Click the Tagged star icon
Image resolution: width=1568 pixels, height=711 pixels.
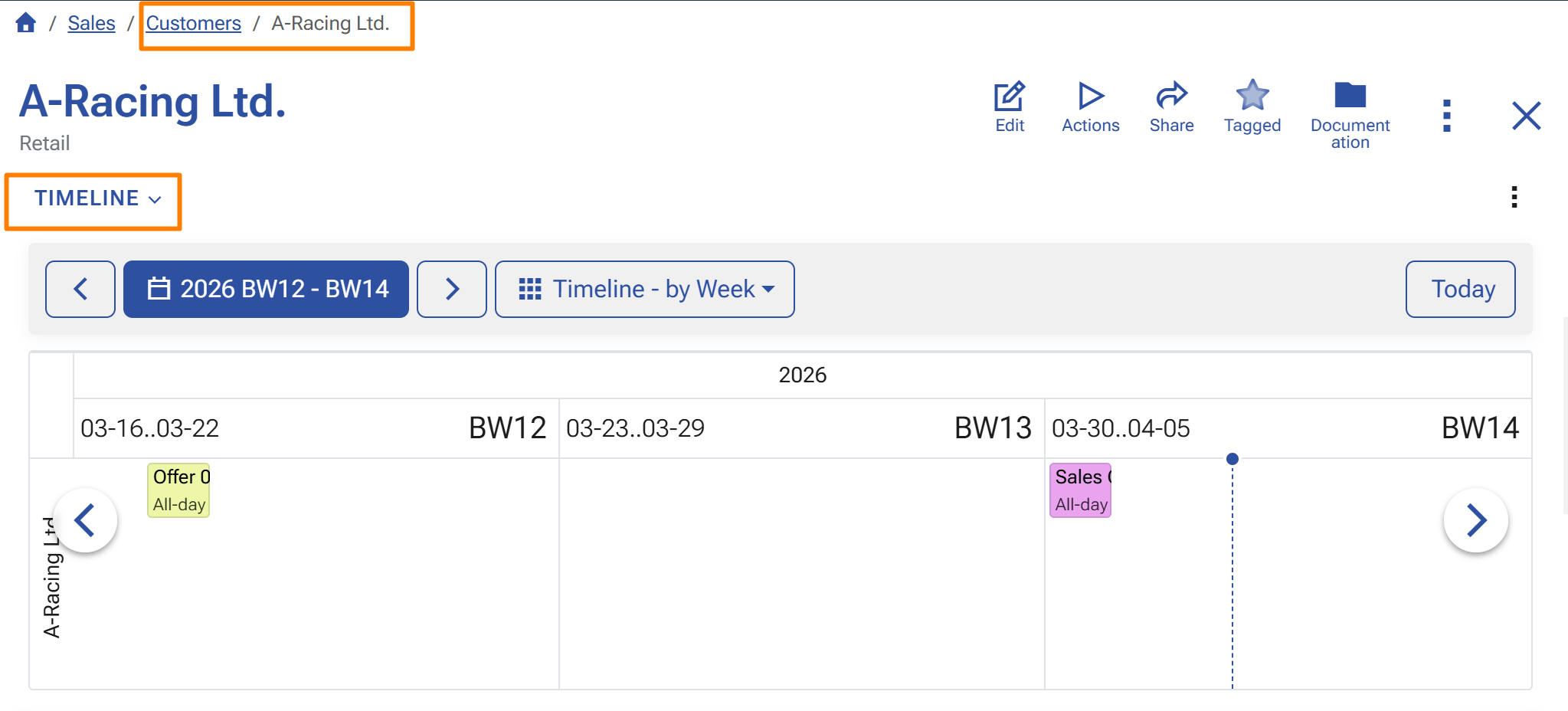[1251, 105]
